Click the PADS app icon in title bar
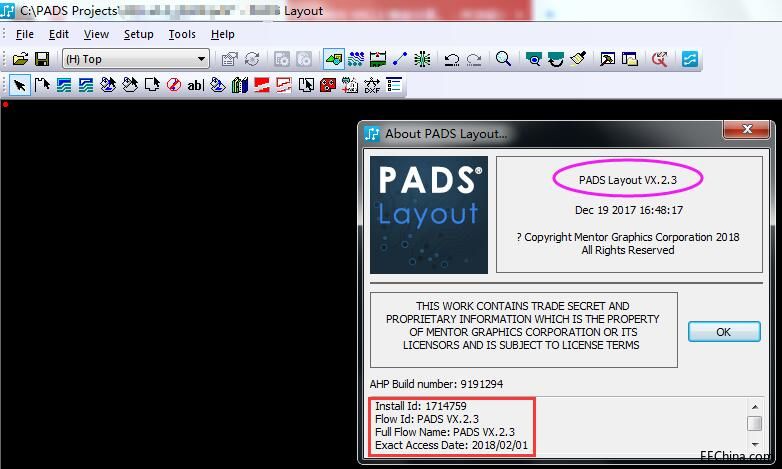782x469 pixels. point(8,10)
